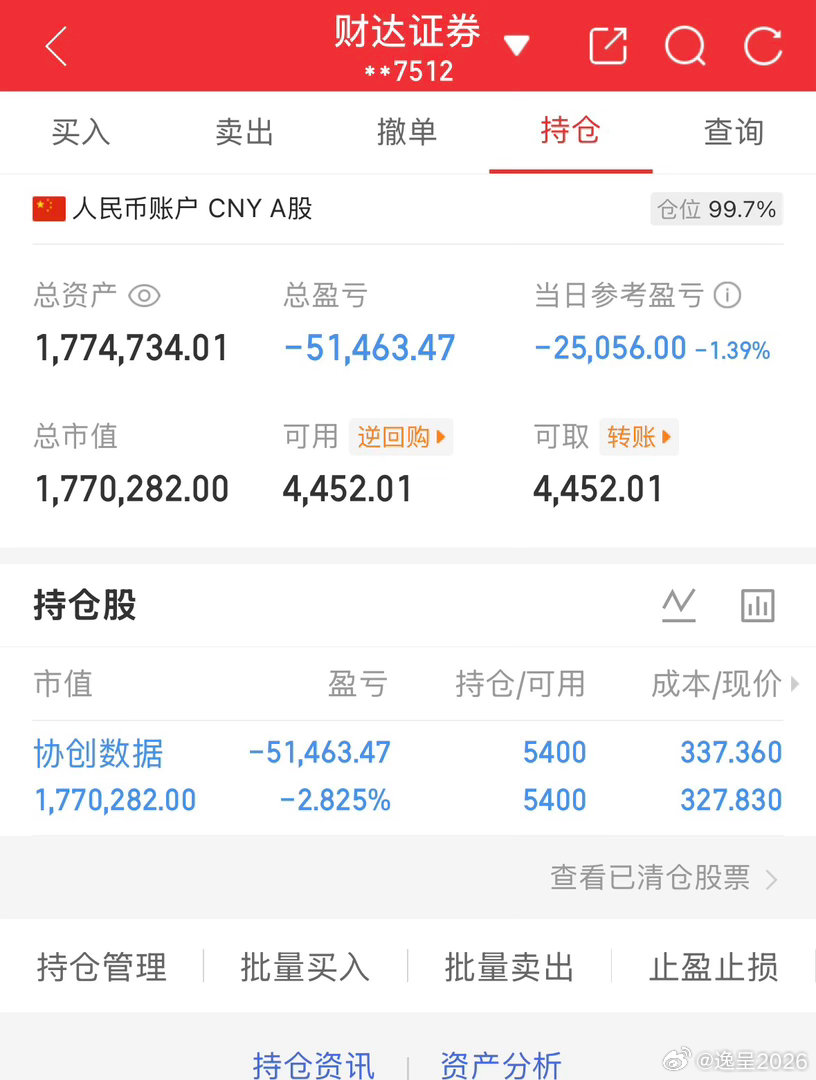Tap the 协创数据 market value 1,770,282.00
This screenshot has height=1080, width=816.
pos(115,800)
